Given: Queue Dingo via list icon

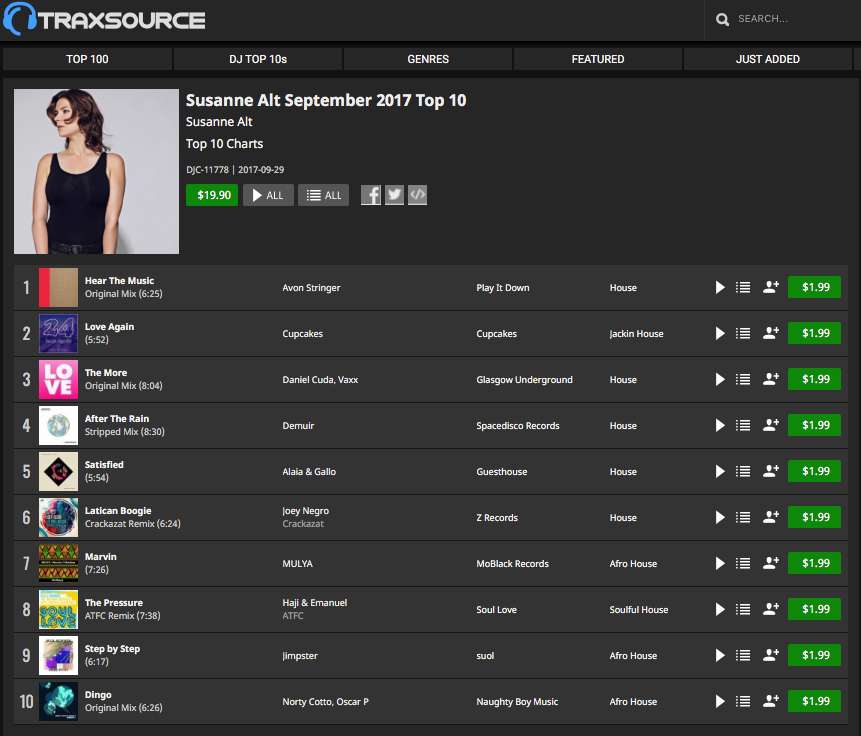Looking at the screenshot, I should tap(743, 701).
